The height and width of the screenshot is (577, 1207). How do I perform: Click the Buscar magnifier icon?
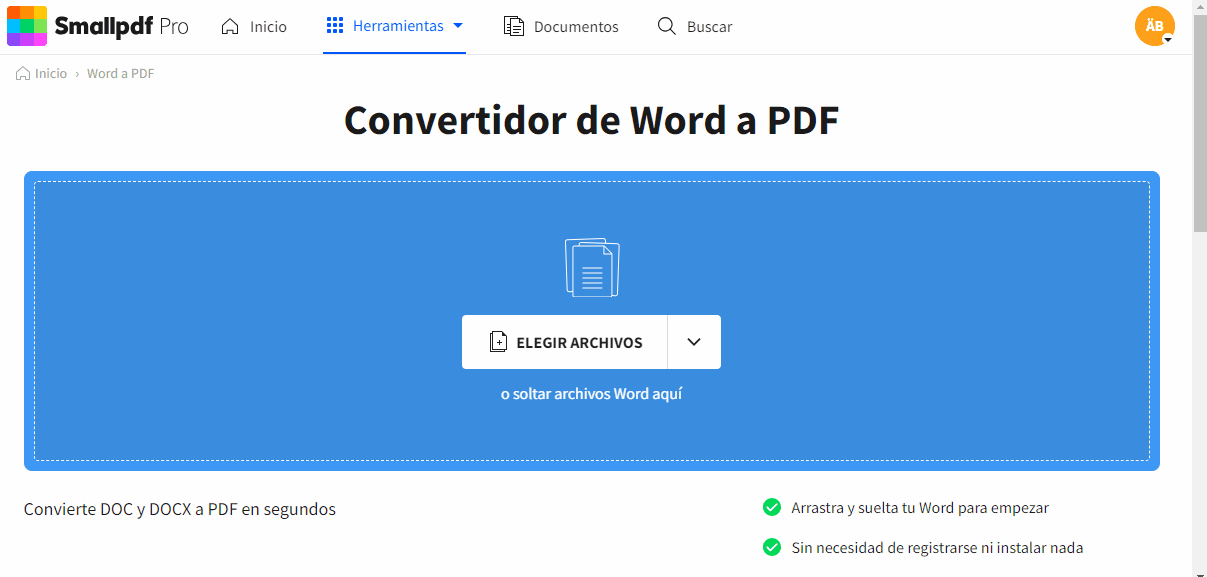[667, 26]
